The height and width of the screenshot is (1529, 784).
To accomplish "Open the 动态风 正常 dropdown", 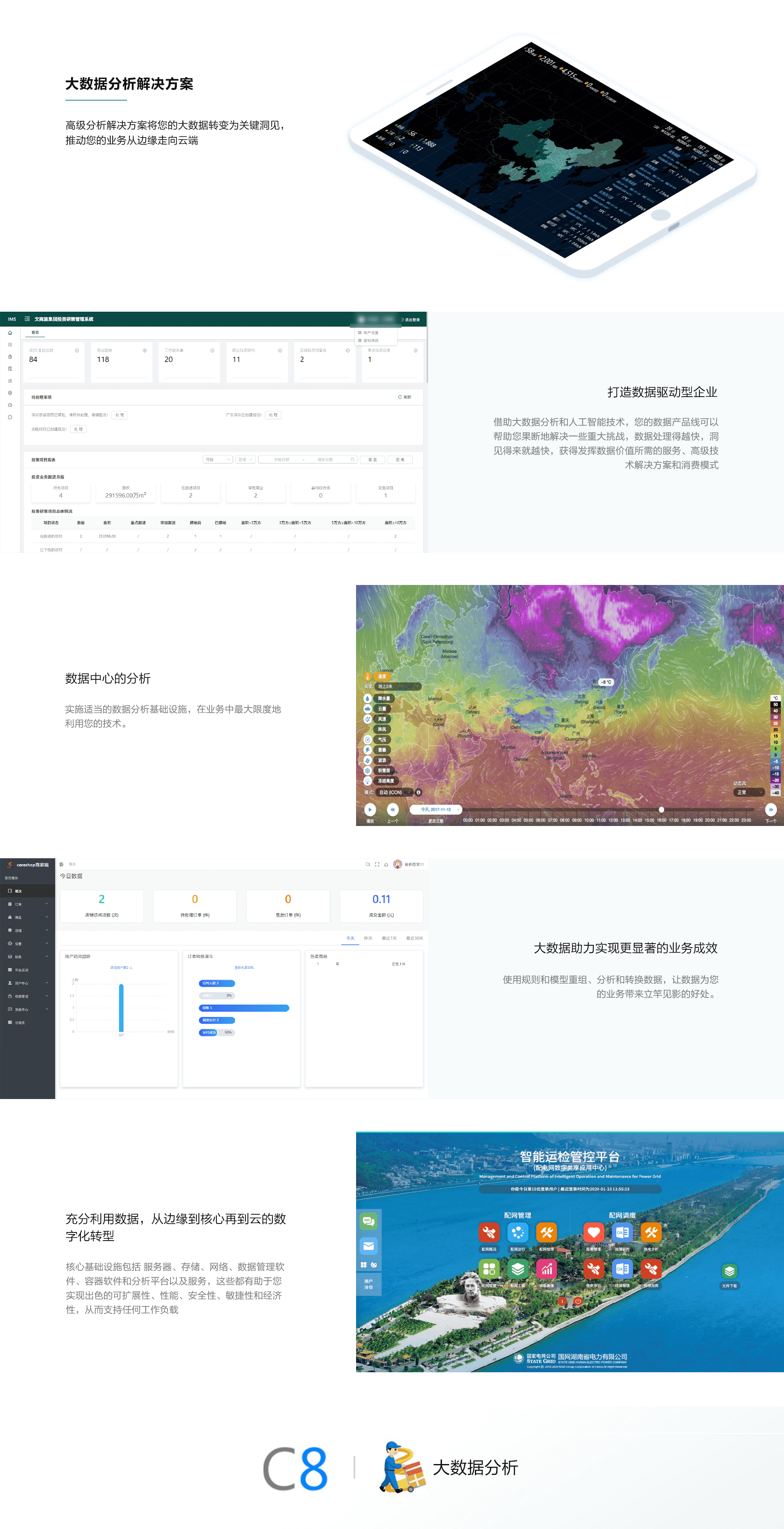I will tap(748, 792).
